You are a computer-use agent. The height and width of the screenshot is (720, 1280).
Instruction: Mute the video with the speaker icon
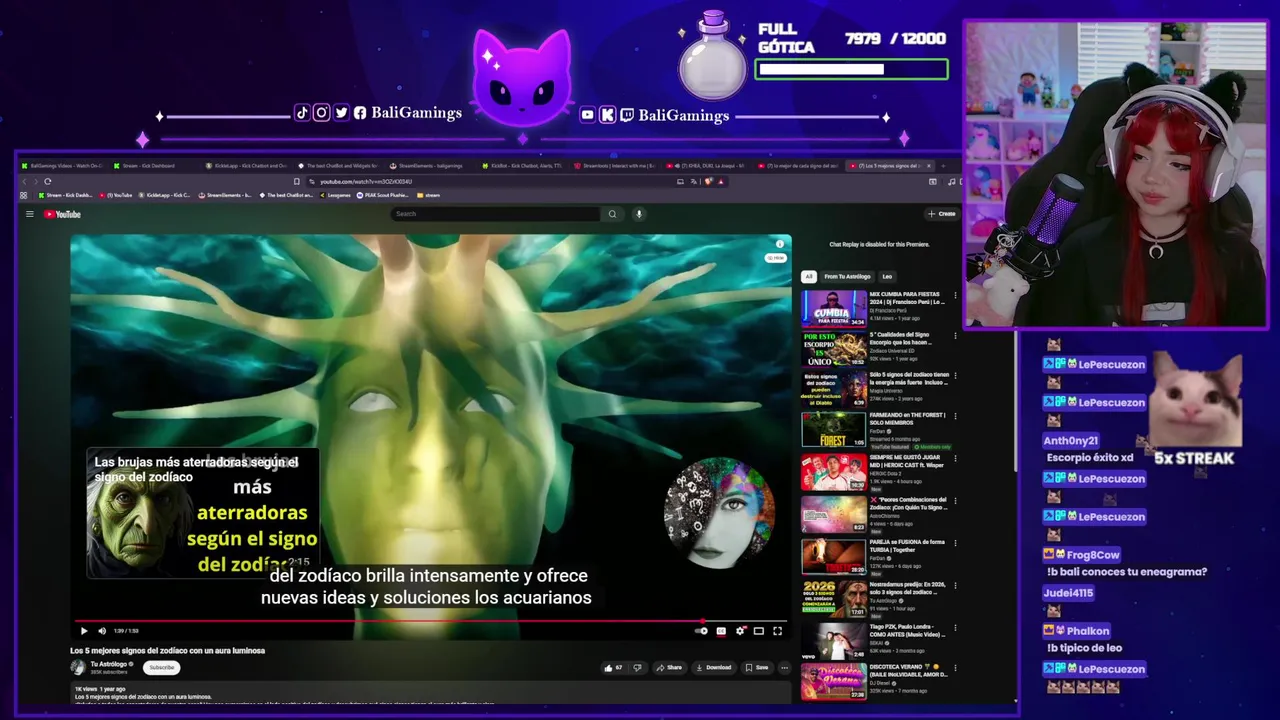[101, 631]
